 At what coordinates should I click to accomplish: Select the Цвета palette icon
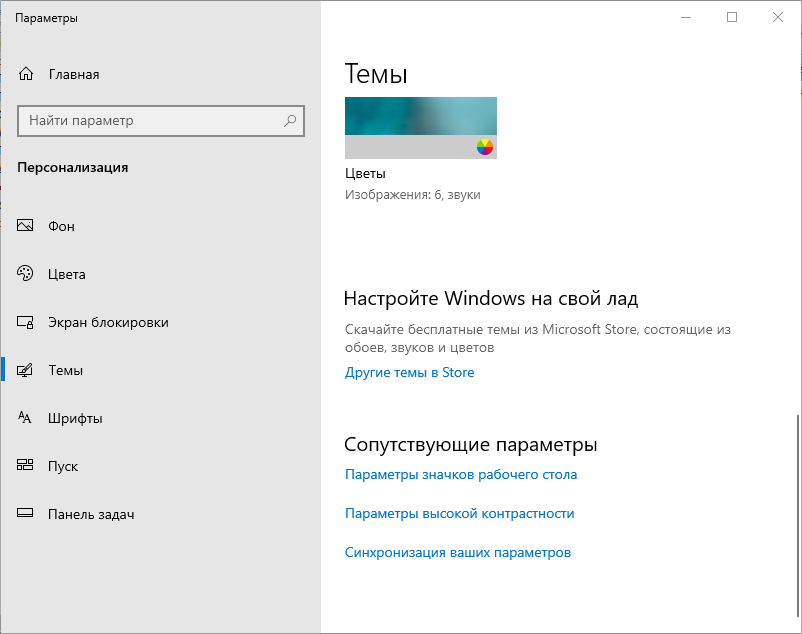(25, 274)
